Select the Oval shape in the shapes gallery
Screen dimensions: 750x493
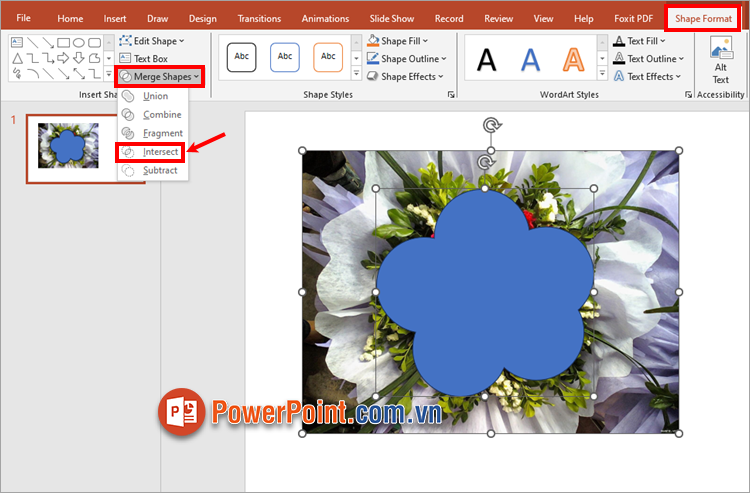(78, 43)
